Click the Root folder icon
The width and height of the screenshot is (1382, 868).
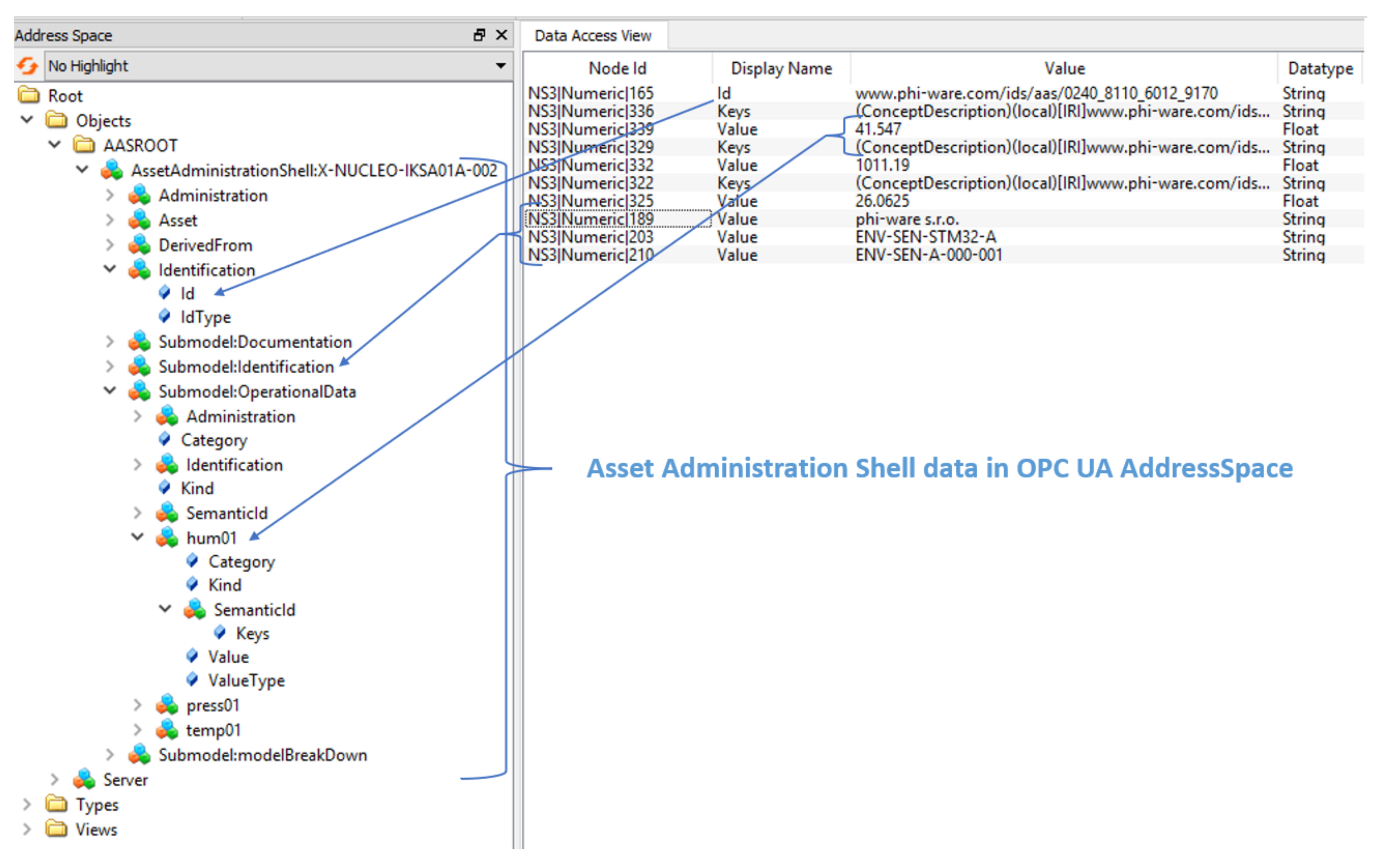29,95
